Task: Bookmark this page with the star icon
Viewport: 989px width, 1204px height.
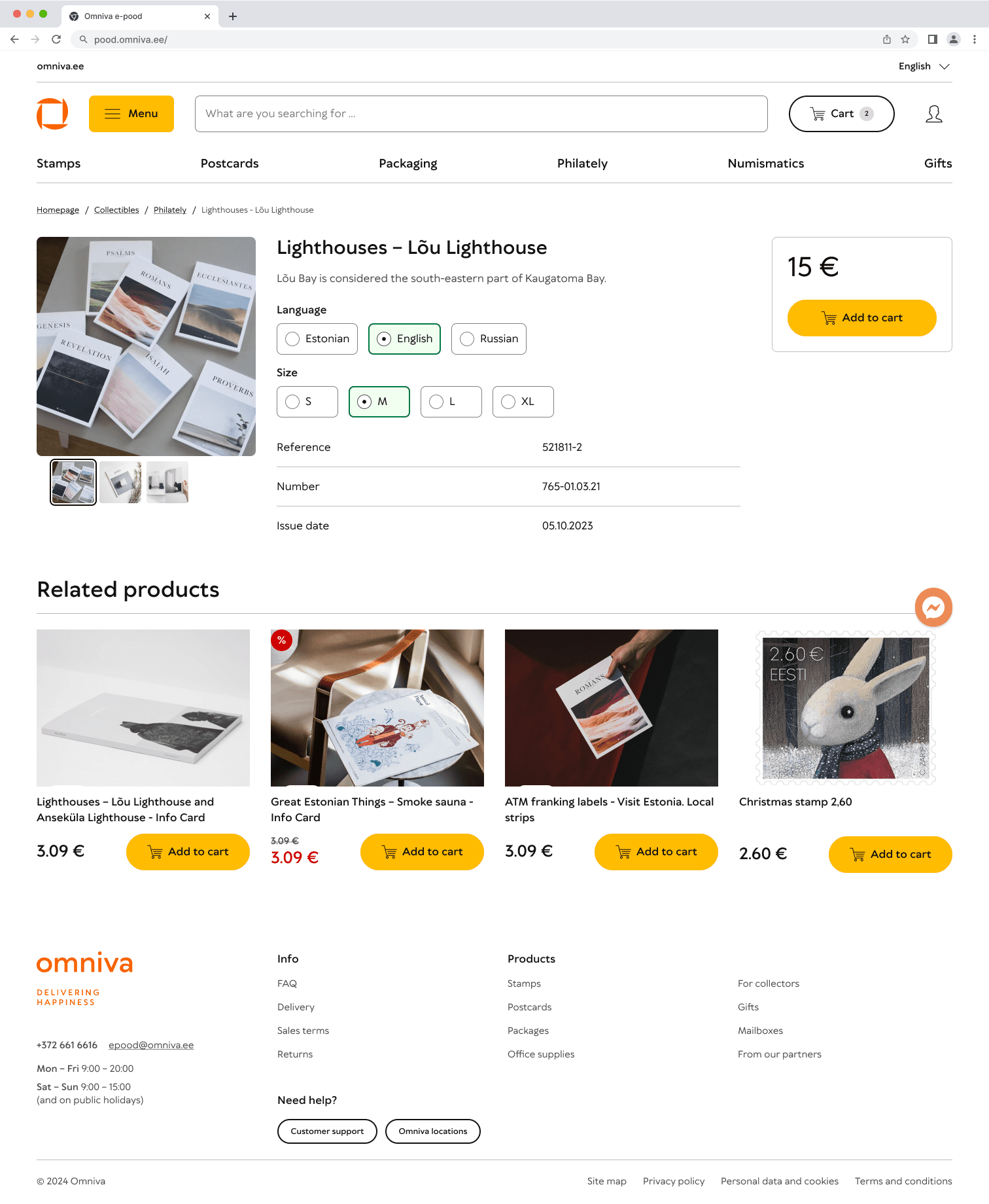Action: (x=905, y=39)
